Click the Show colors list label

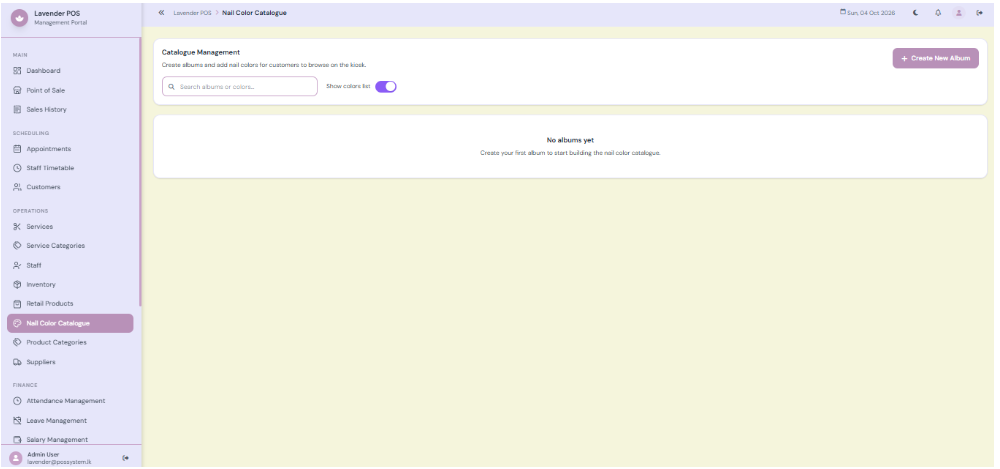click(348, 86)
